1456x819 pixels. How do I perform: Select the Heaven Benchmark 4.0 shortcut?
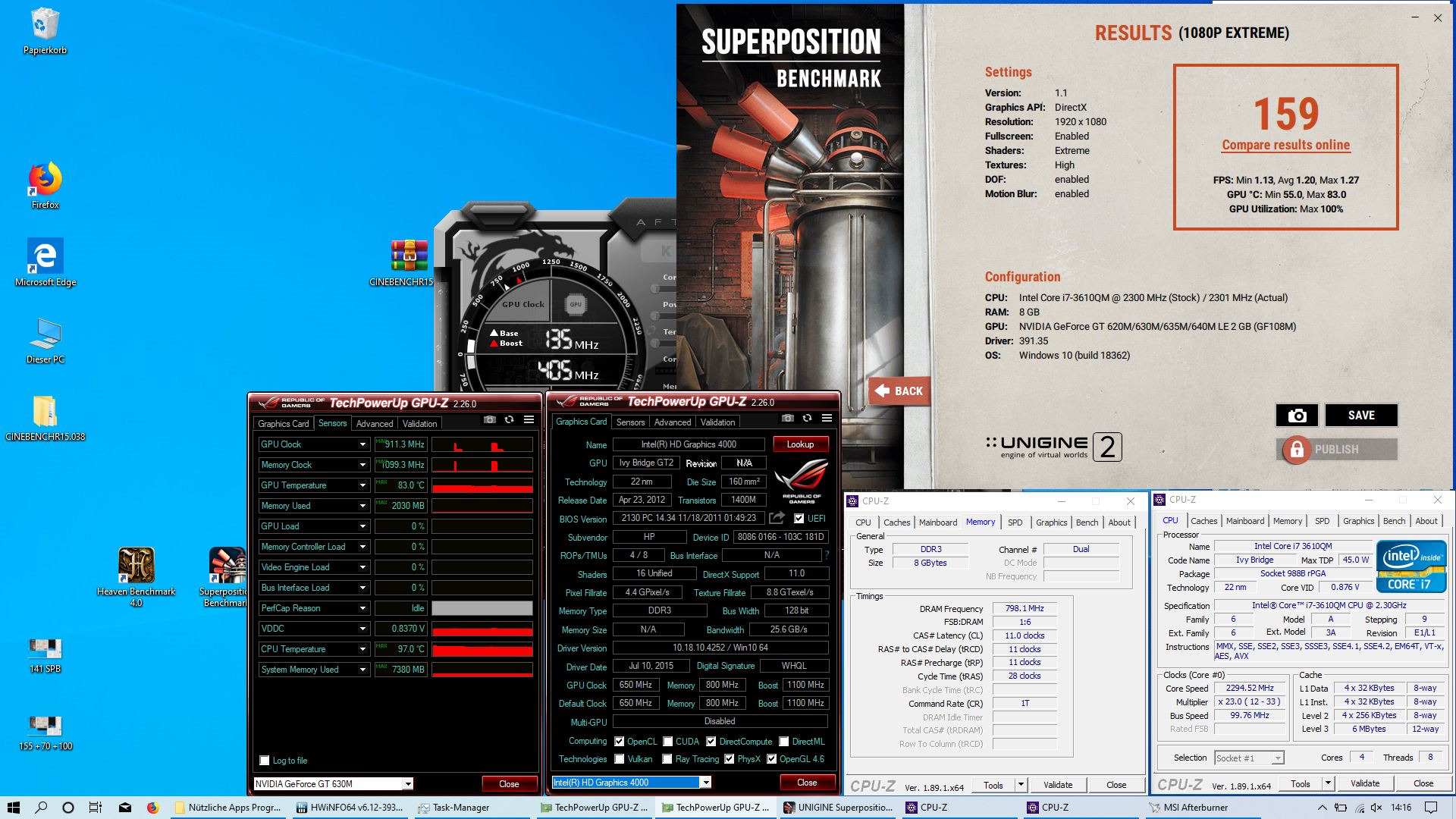[136, 576]
